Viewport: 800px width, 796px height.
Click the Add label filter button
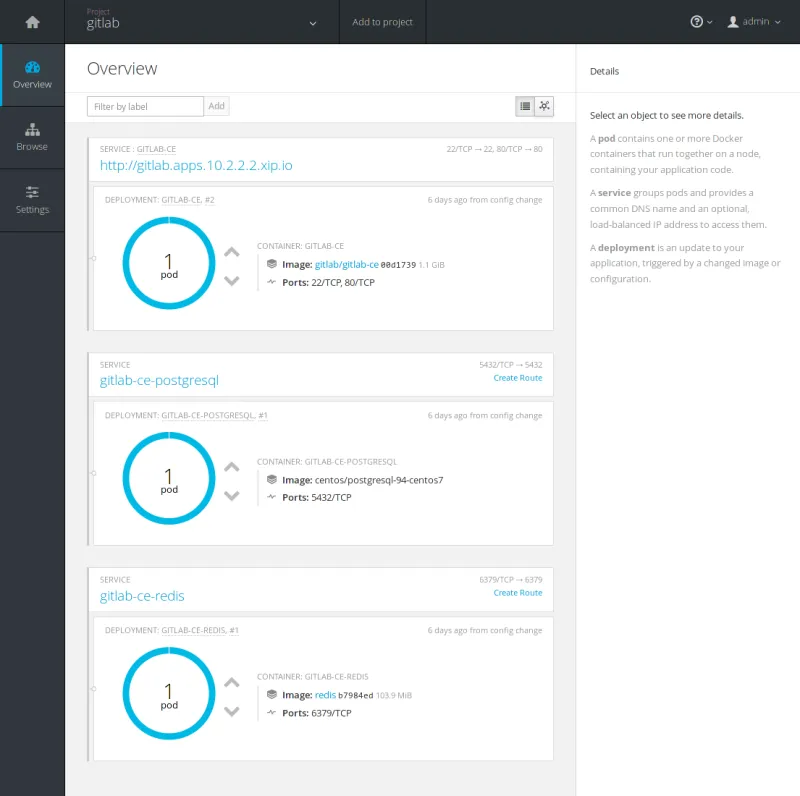tap(217, 106)
